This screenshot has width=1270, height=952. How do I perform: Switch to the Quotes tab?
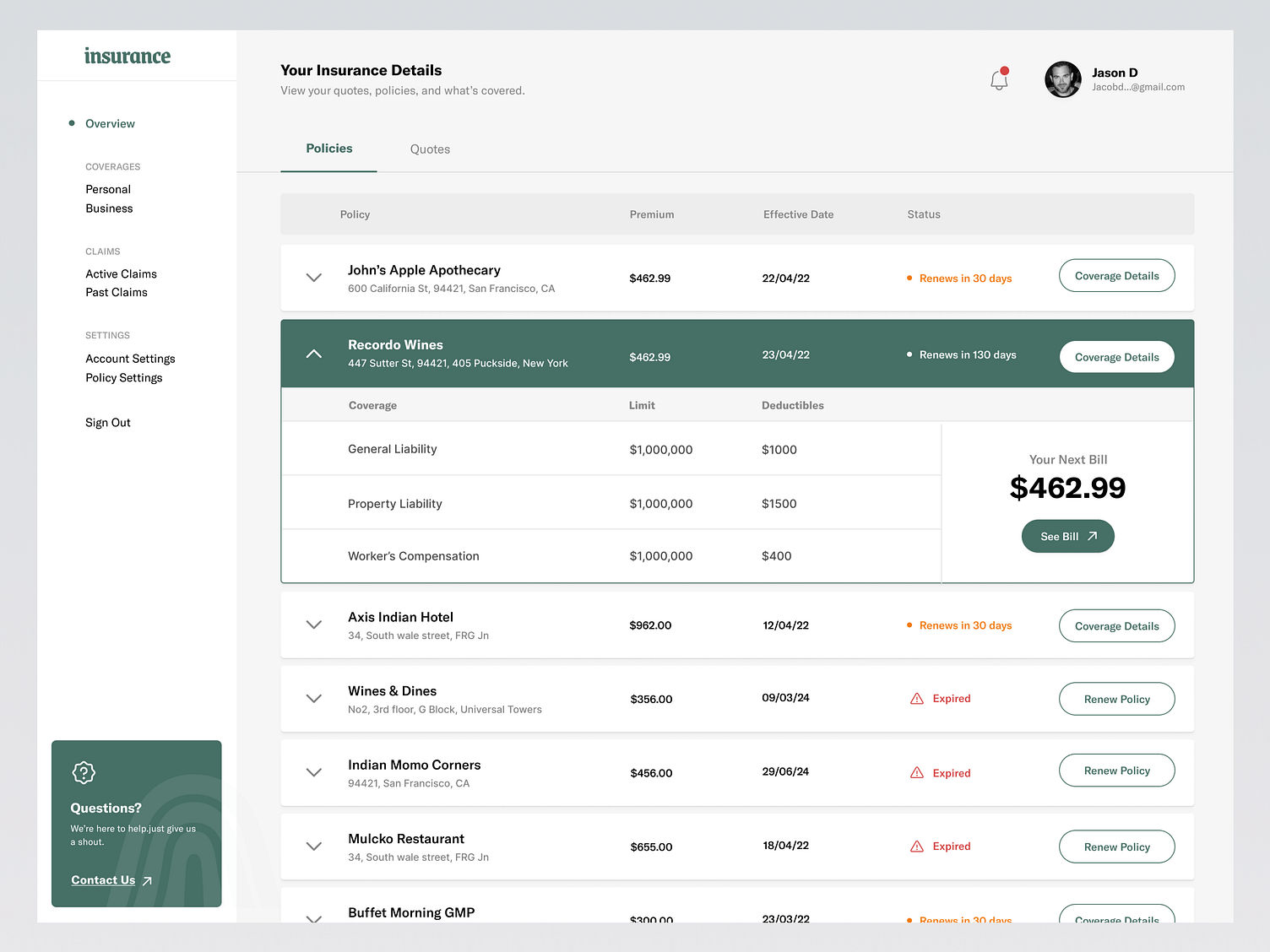430,149
